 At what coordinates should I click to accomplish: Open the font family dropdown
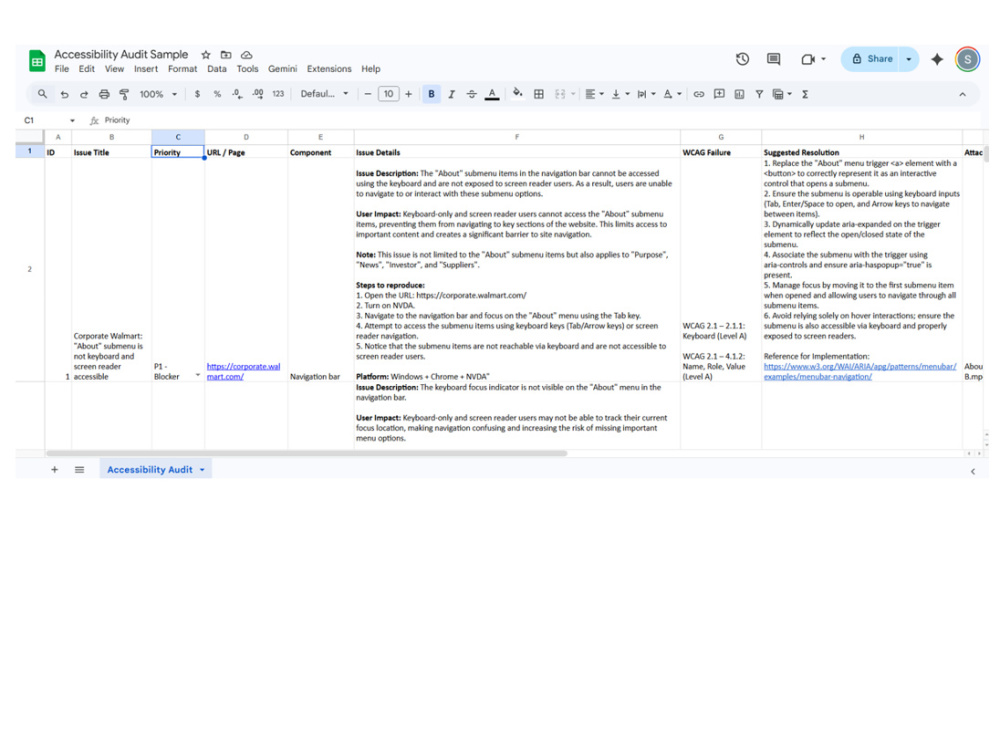(325, 94)
